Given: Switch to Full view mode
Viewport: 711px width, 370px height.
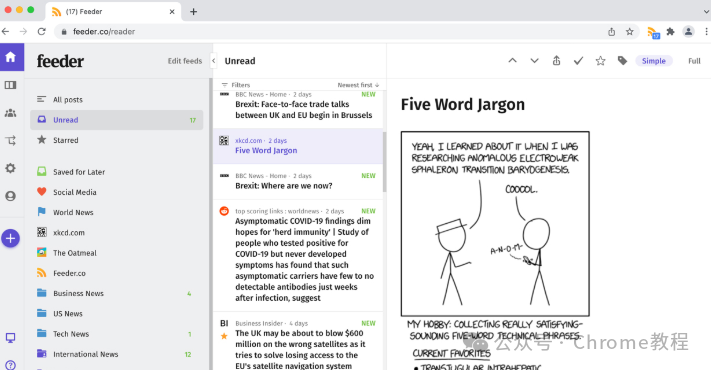Looking at the screenshot, I should 694,61.
